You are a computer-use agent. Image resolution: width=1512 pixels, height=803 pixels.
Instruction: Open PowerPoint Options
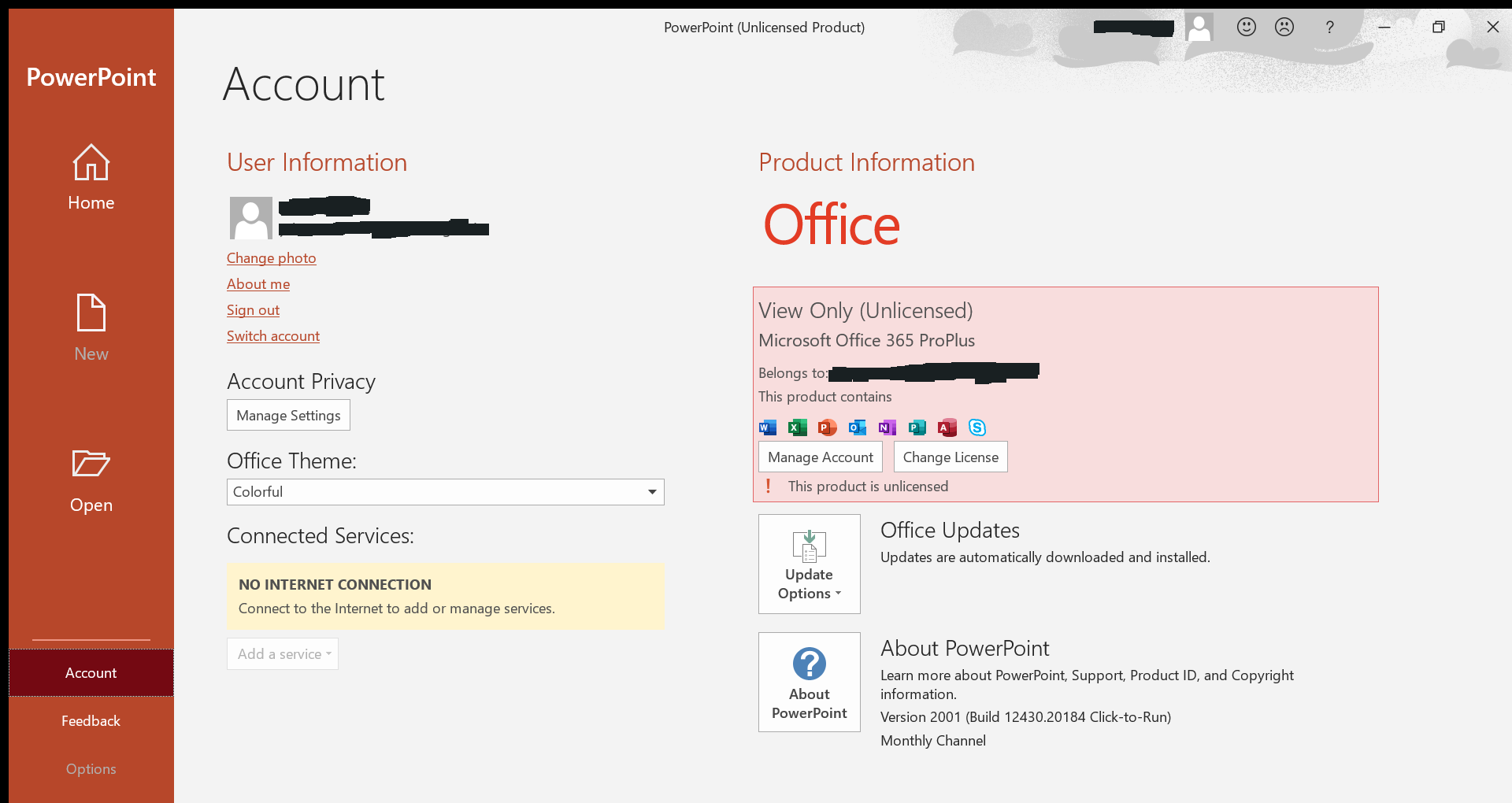tap(91, 769)
